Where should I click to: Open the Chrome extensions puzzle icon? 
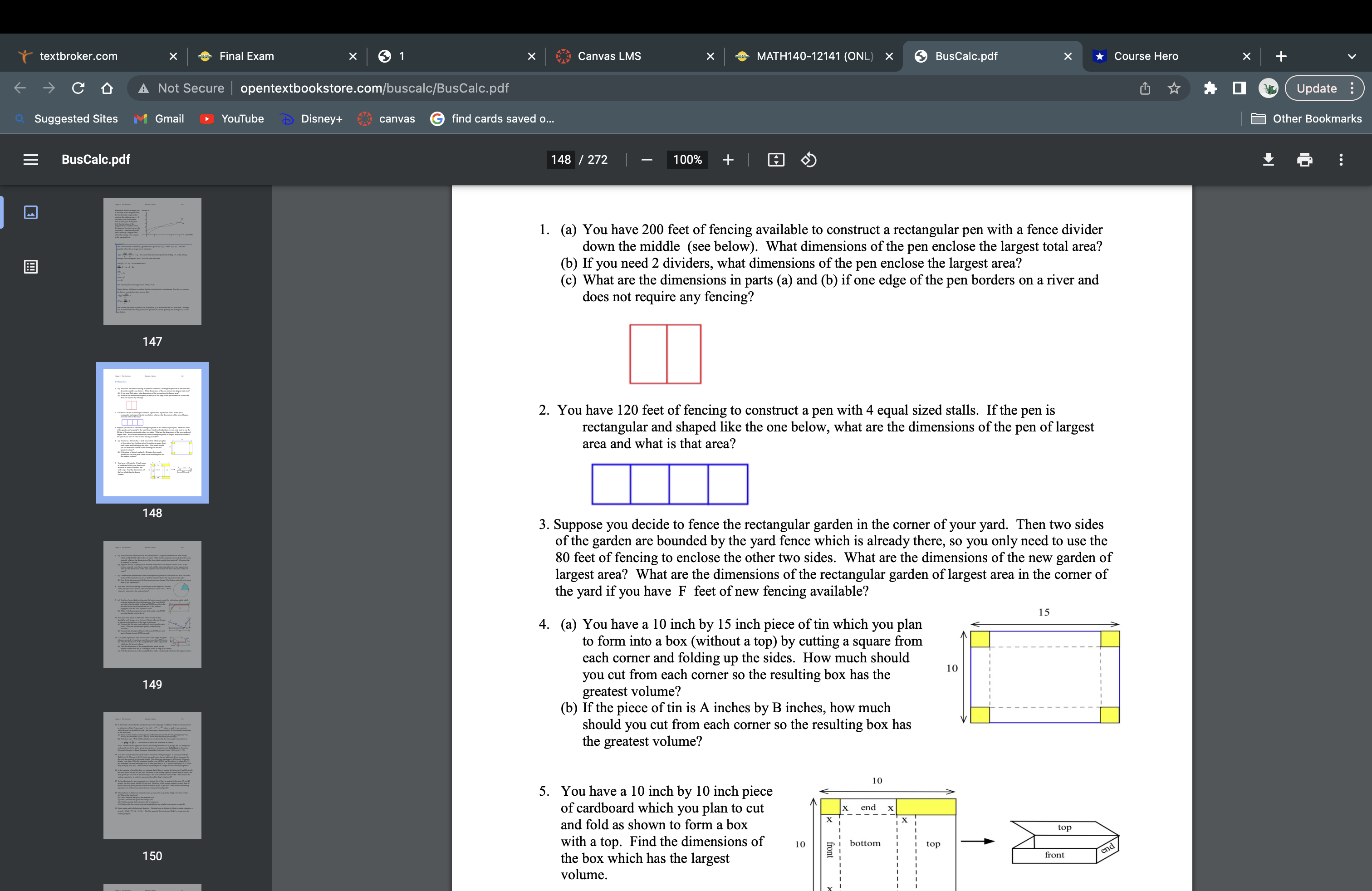click(1210, 88)
